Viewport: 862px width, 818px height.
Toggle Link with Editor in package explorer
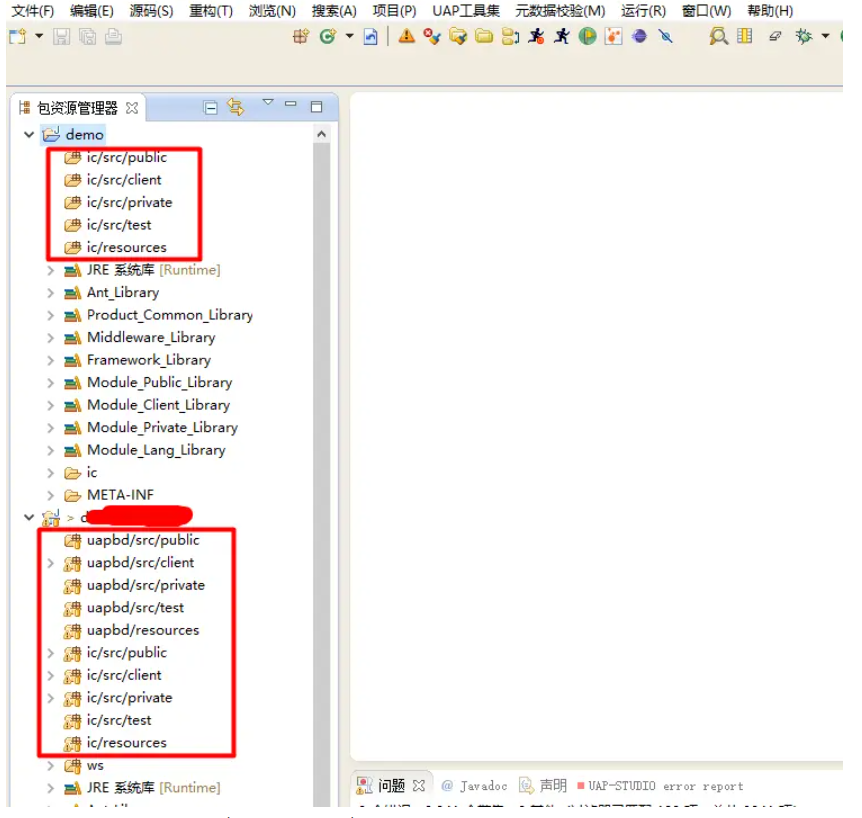click(x=236, y=107)
